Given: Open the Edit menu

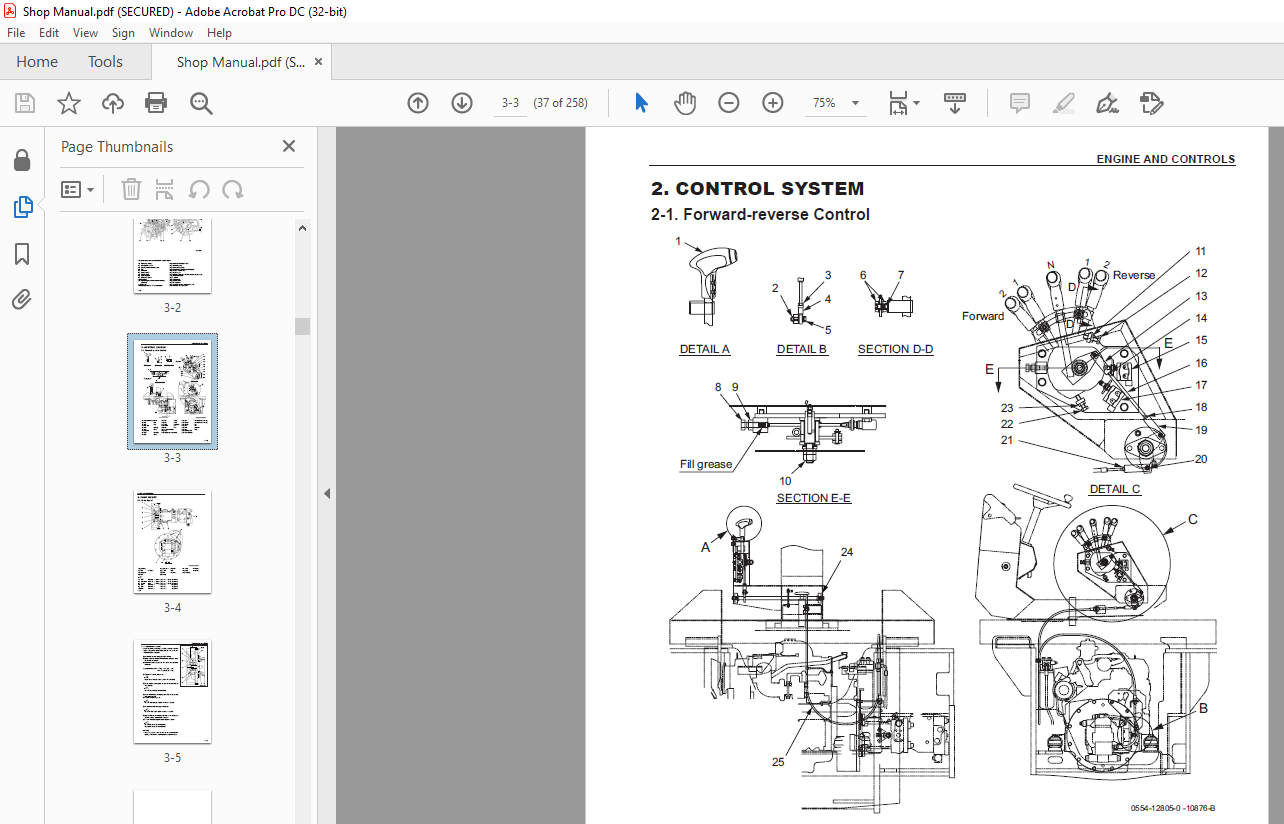Looking at the screenshot, I should tap(49, 33).
